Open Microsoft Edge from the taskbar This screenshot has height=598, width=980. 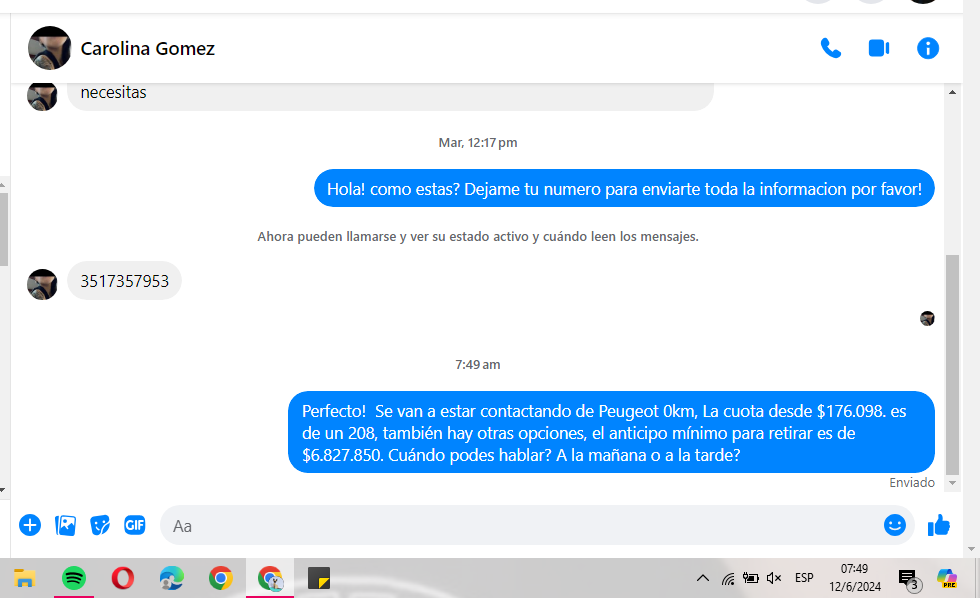point(171,579)
